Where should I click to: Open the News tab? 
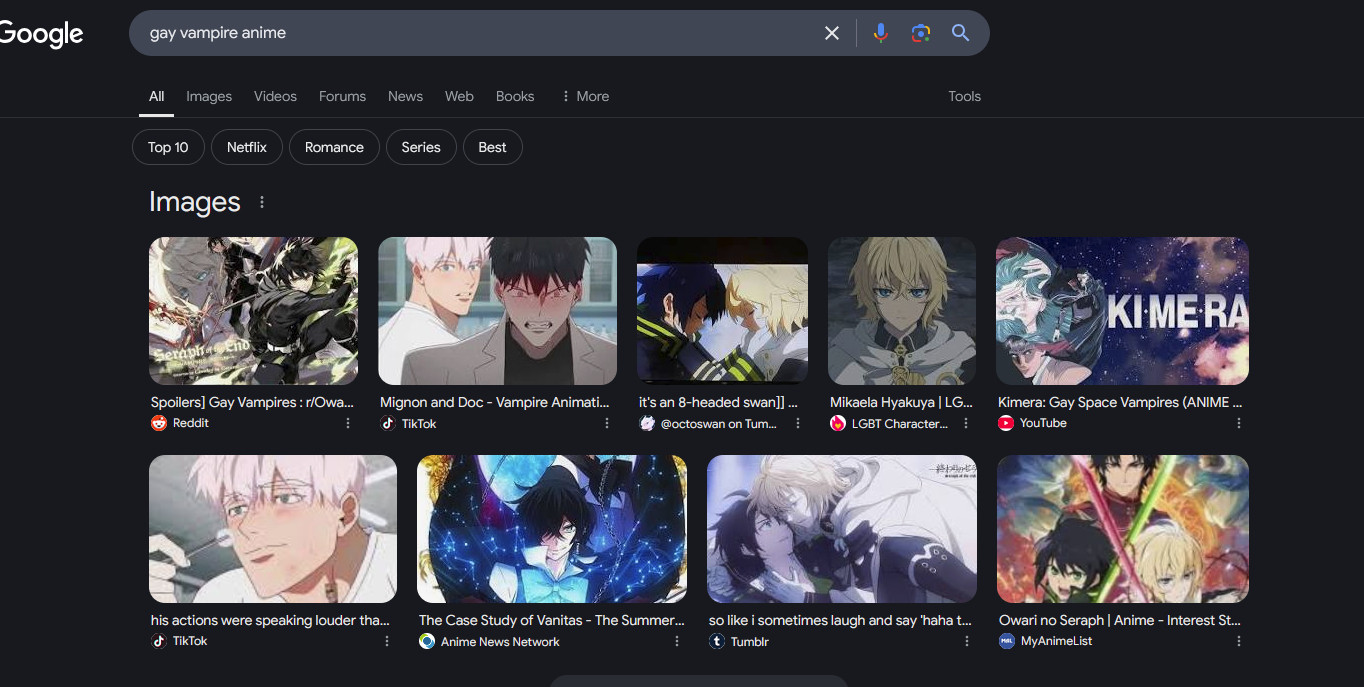(x=405, y=96)
